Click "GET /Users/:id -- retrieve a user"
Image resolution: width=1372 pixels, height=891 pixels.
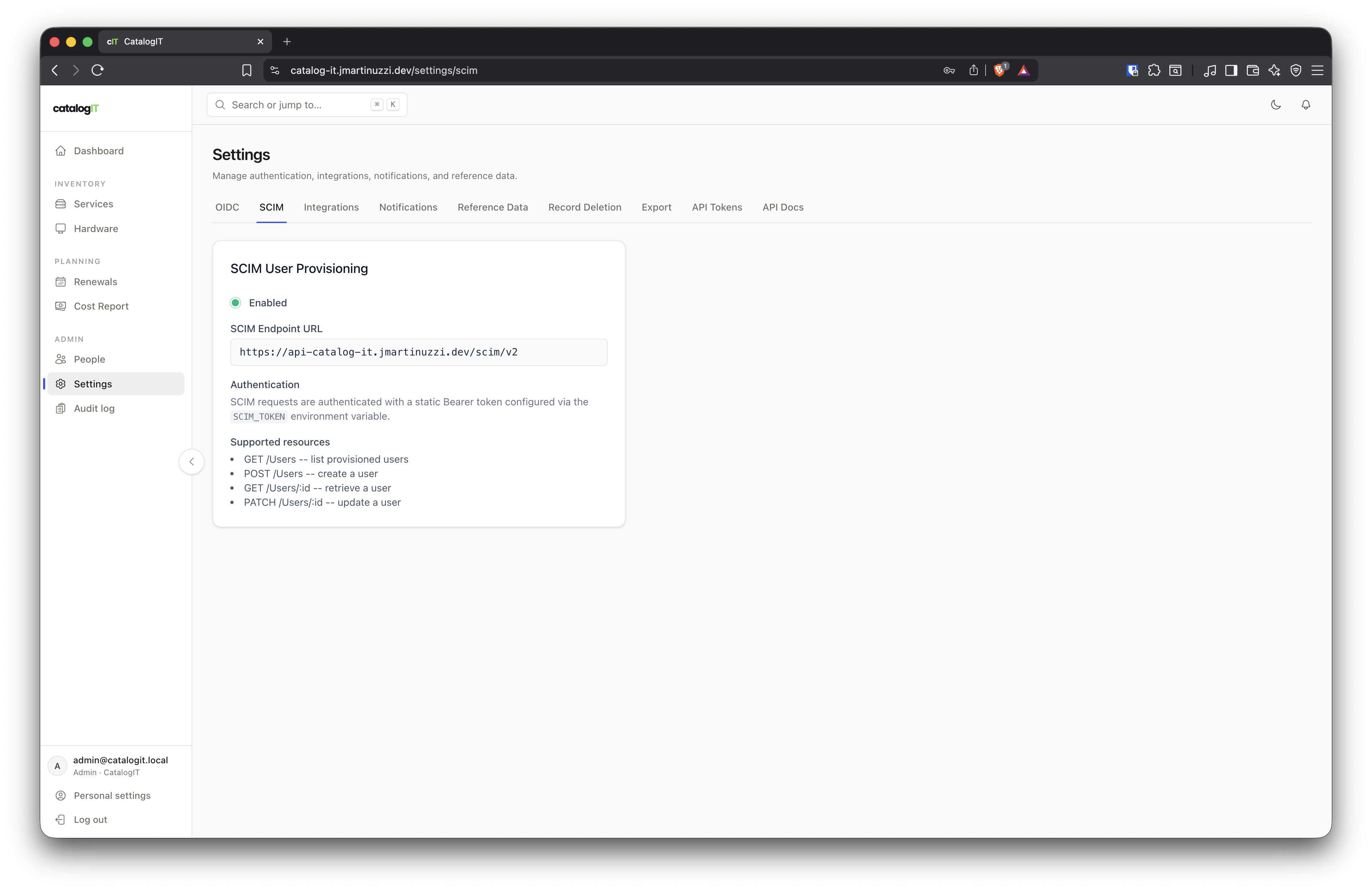point(318,488)
